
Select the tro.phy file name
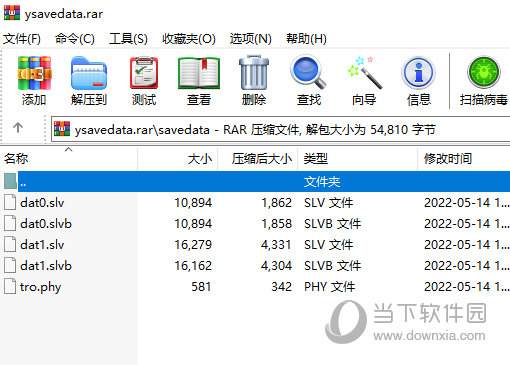[x=40, y=287]
